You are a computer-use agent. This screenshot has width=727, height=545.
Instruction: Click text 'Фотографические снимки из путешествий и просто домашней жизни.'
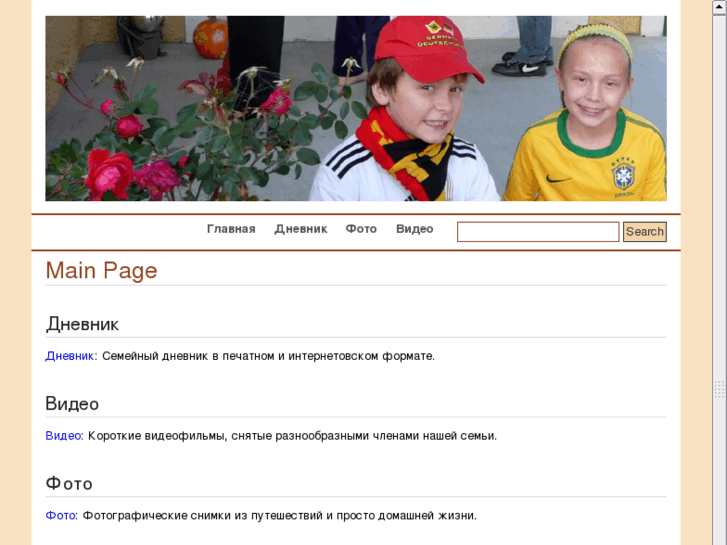pos(280,516)
